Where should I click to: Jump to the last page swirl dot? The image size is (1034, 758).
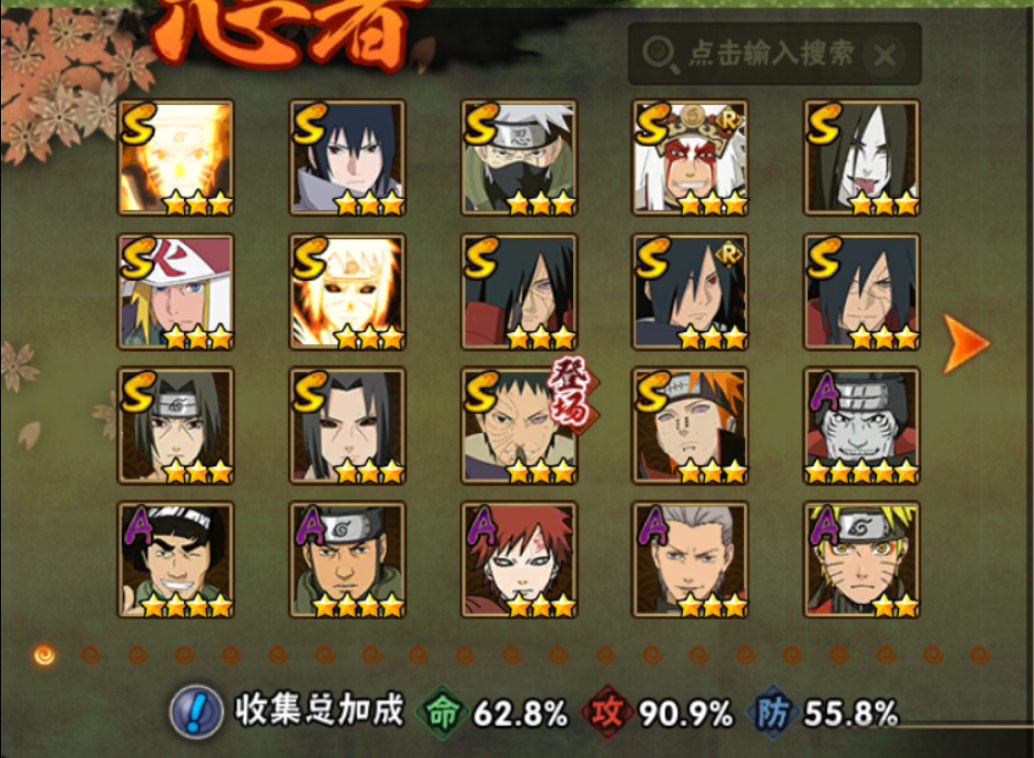tap(979, 655)
